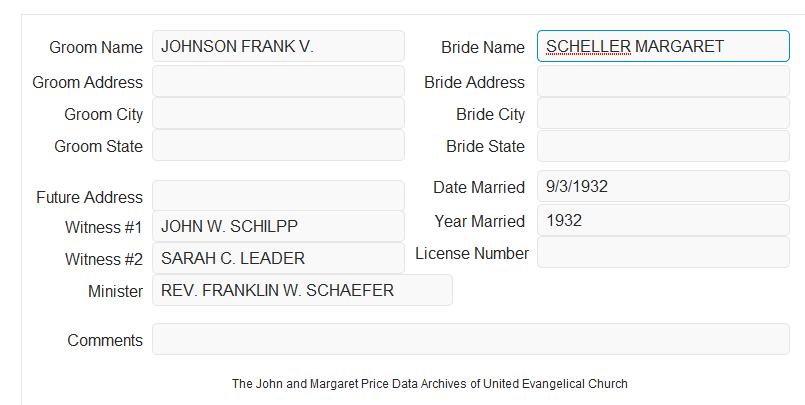
Task: Focus the Groom State field
Action: coord(278,145)
